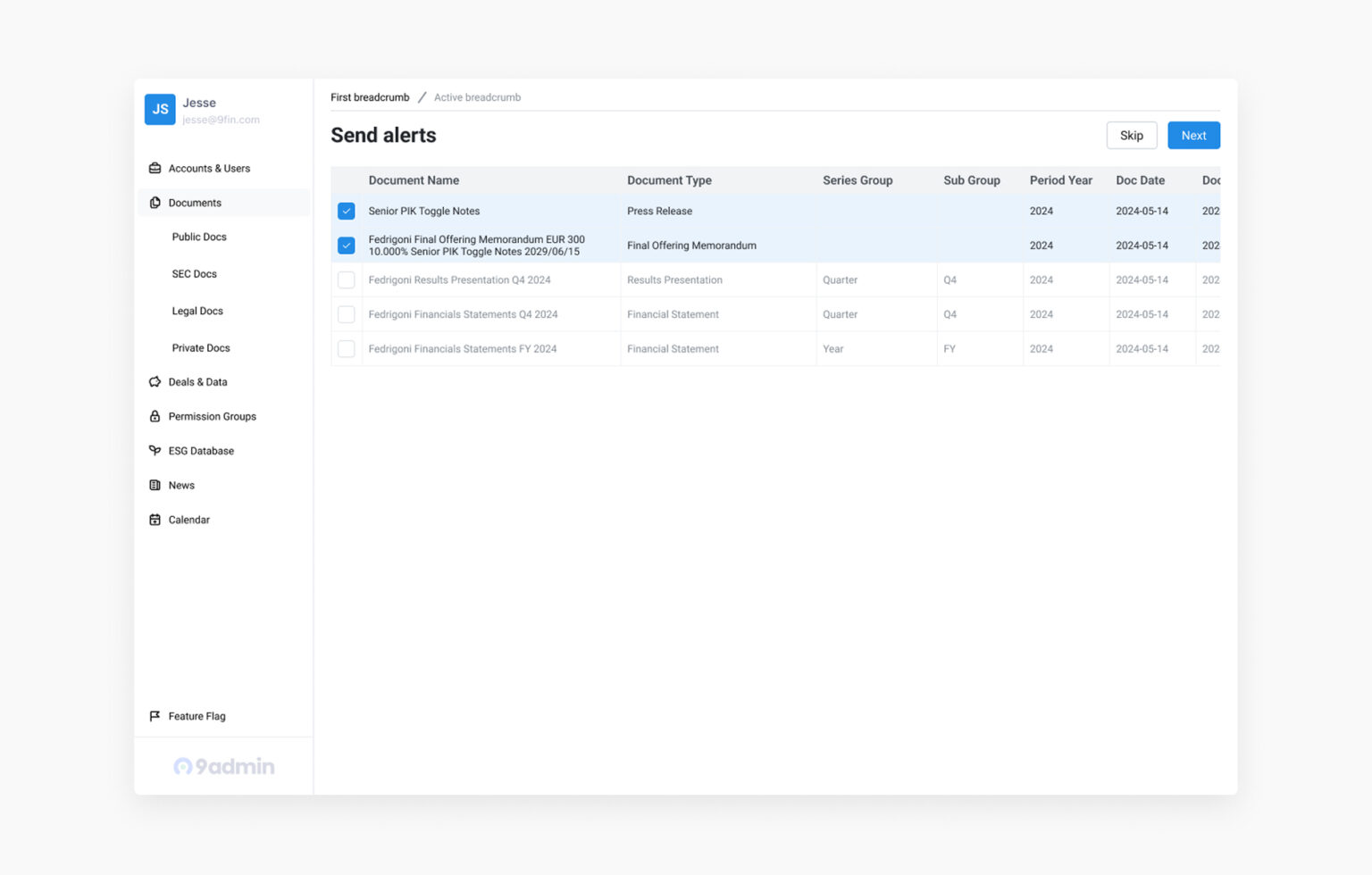Image resolution: width=1372 pixels, height=875 pixels.
Task: Open Permission Groups menu label
Action: pyautogui.click(x=212, y=417)
